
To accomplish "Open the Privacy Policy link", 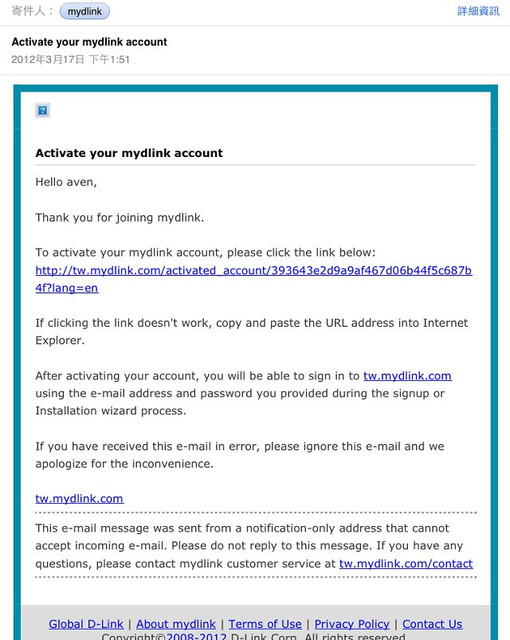I will coord(352,624).
